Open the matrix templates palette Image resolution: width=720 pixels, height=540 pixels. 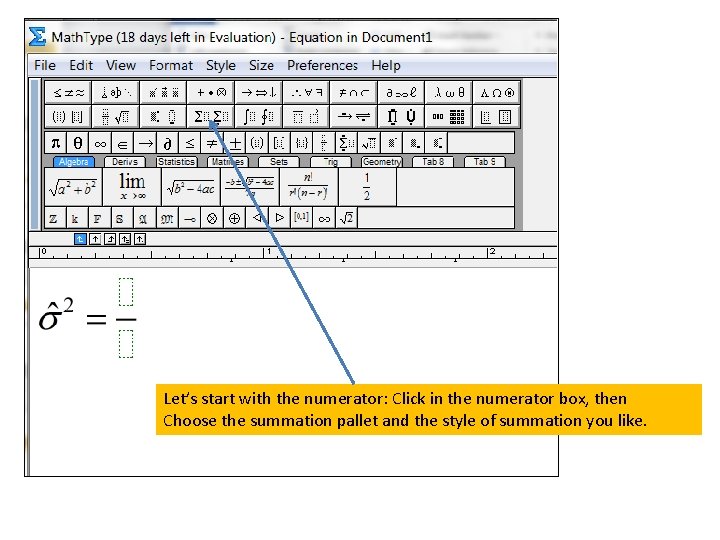pos(449,117)
